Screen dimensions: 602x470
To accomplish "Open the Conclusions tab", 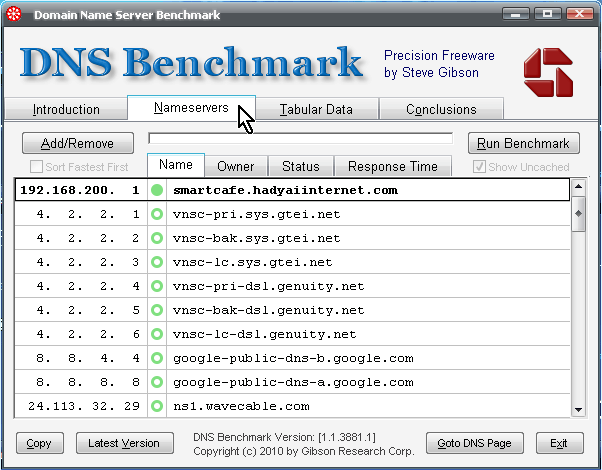I will (441, 109).
